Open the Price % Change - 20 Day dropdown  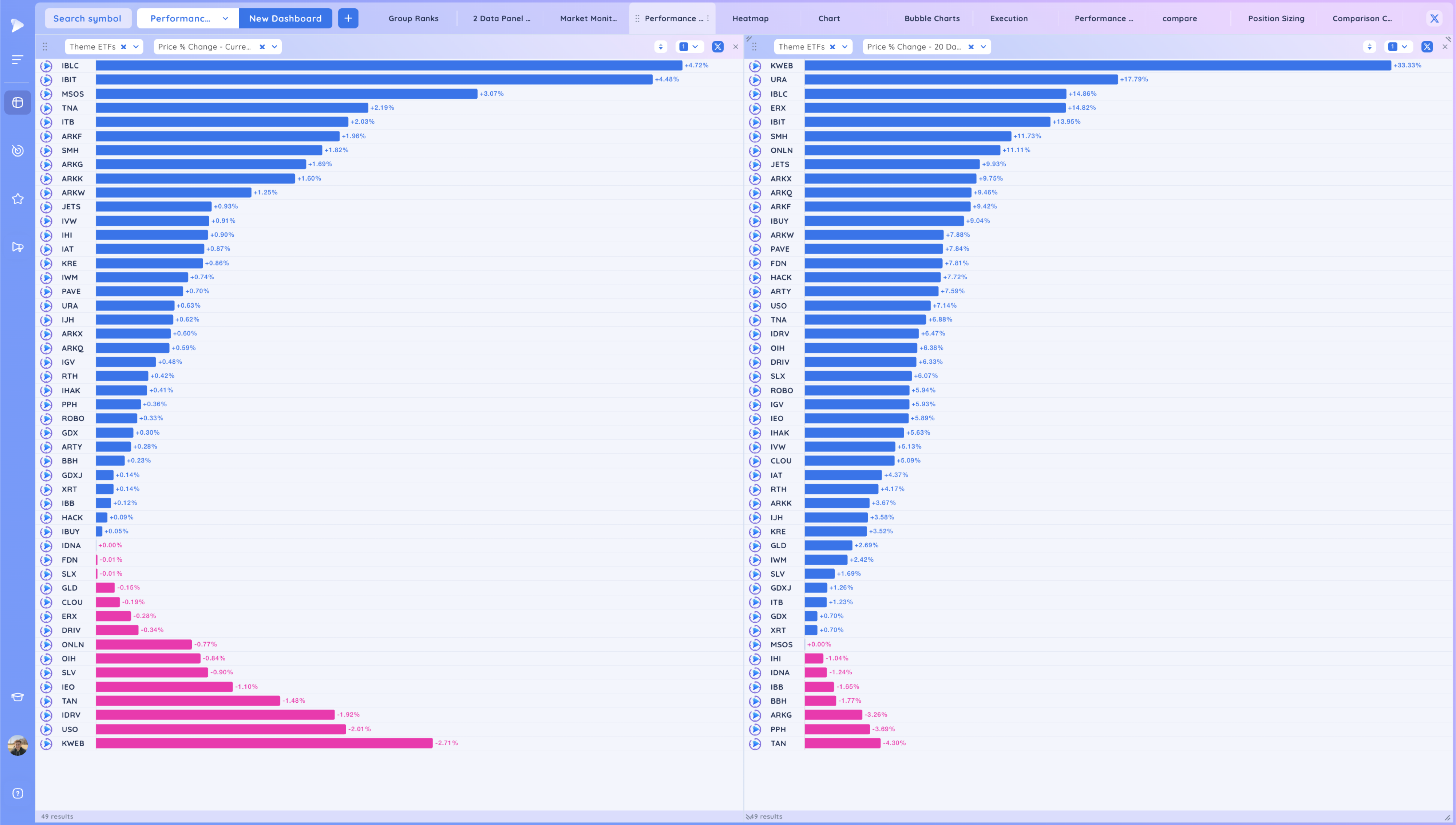click(983, 47)
